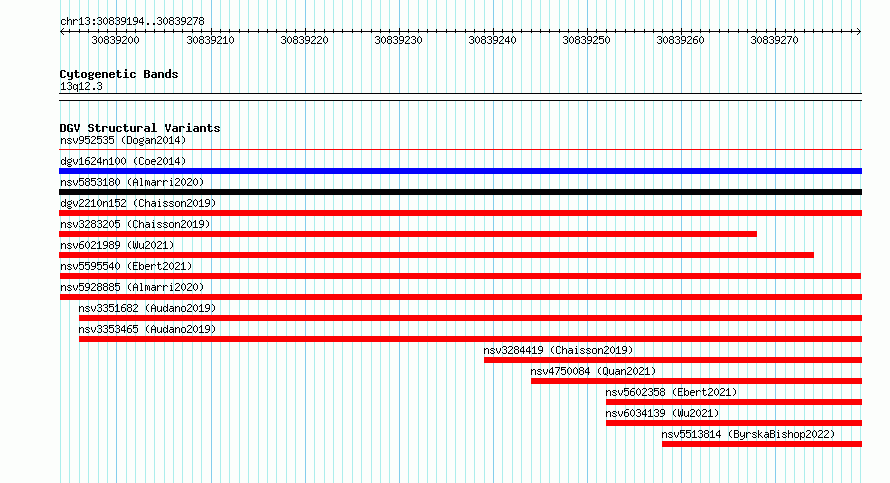The width and height of the screenshot is (890, 483).
Task: Open the nsv6021989 (Wu2021) label
Action: coord(117,245)
